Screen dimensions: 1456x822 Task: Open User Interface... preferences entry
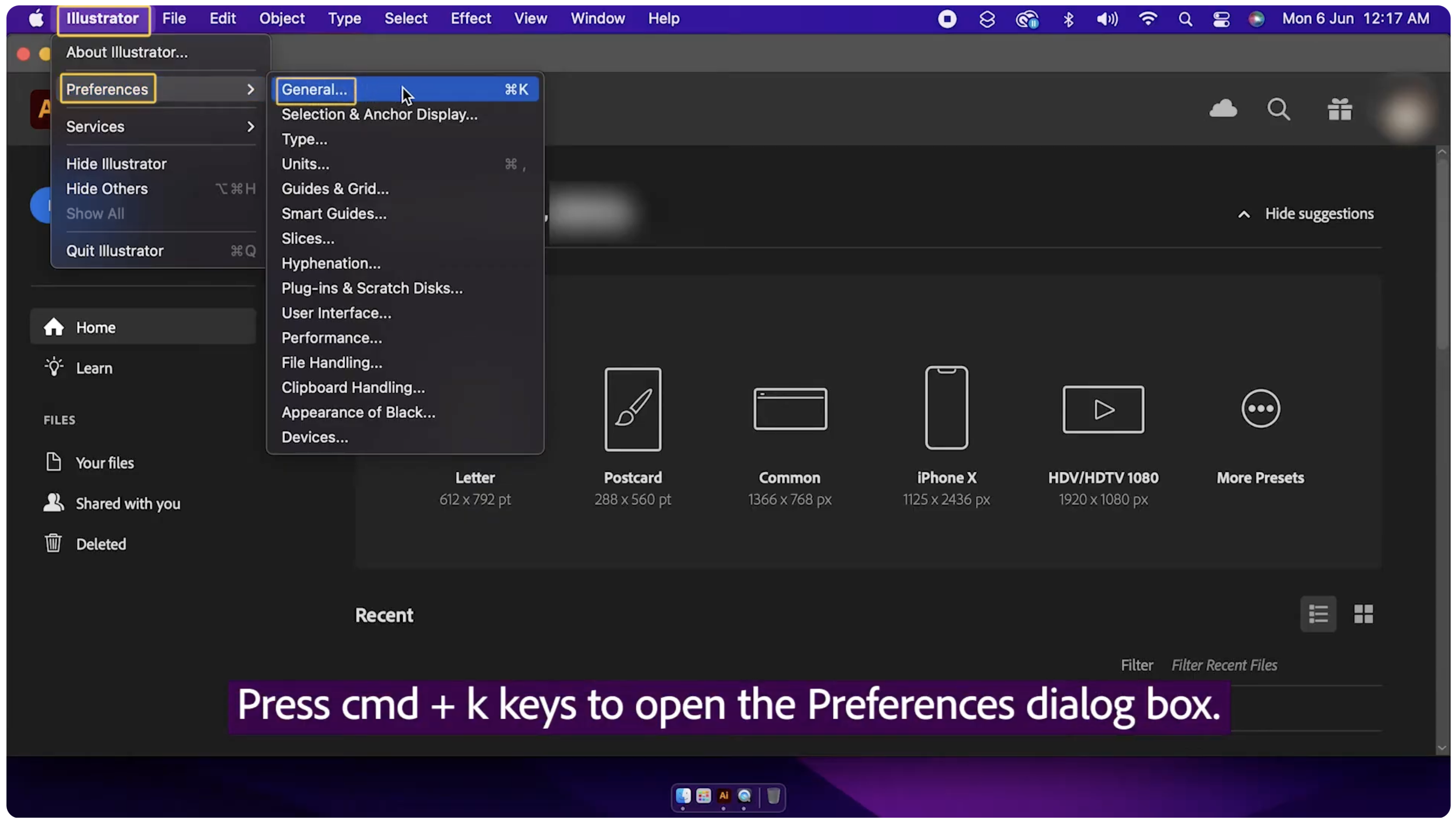click(336, 312)
